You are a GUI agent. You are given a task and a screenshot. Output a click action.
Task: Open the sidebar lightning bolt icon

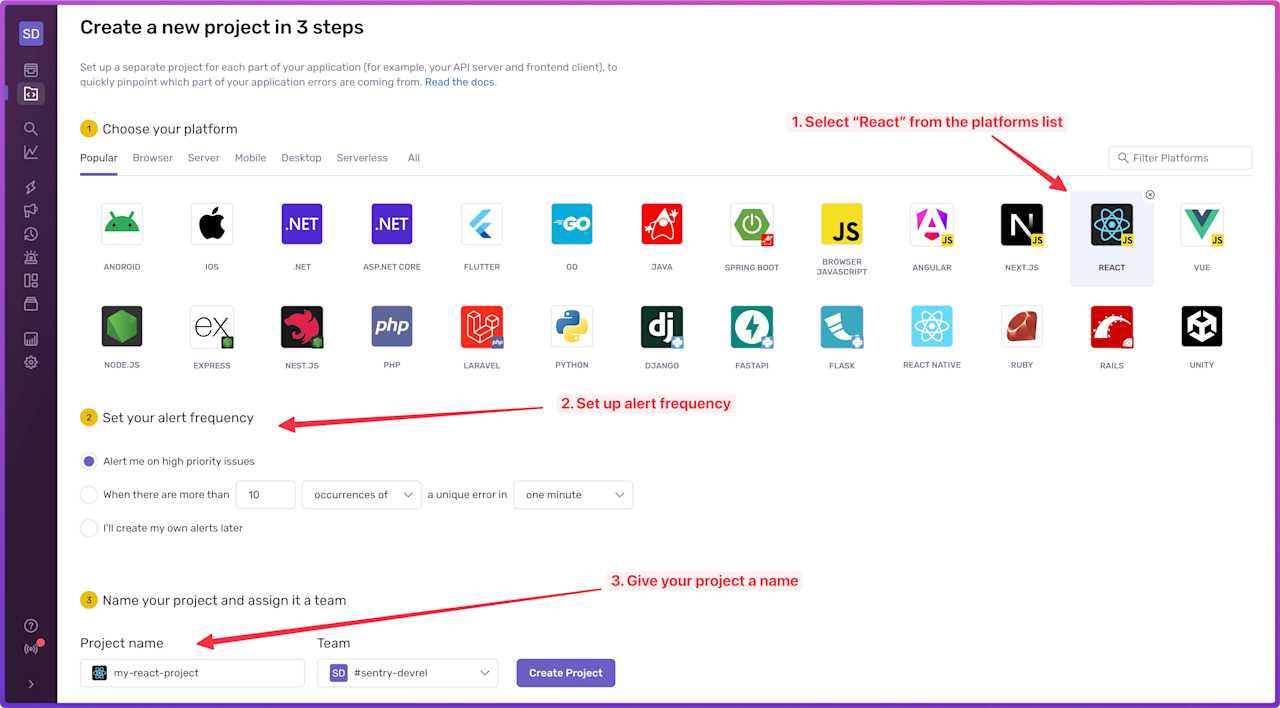coord(31,187)
